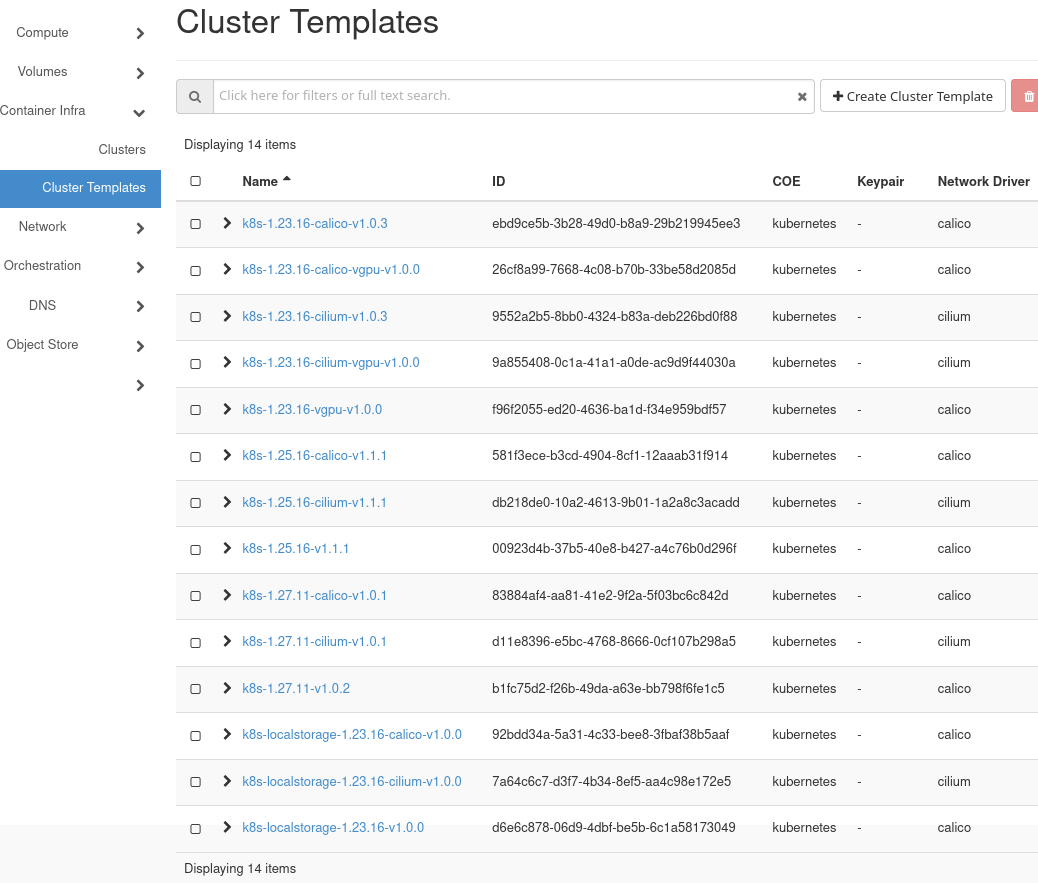Expand k8s-1.23.16-cilium-v1.0.3 row chevron
The width and height of the screenshot is (1038, 883).
[x=227, y=316]
